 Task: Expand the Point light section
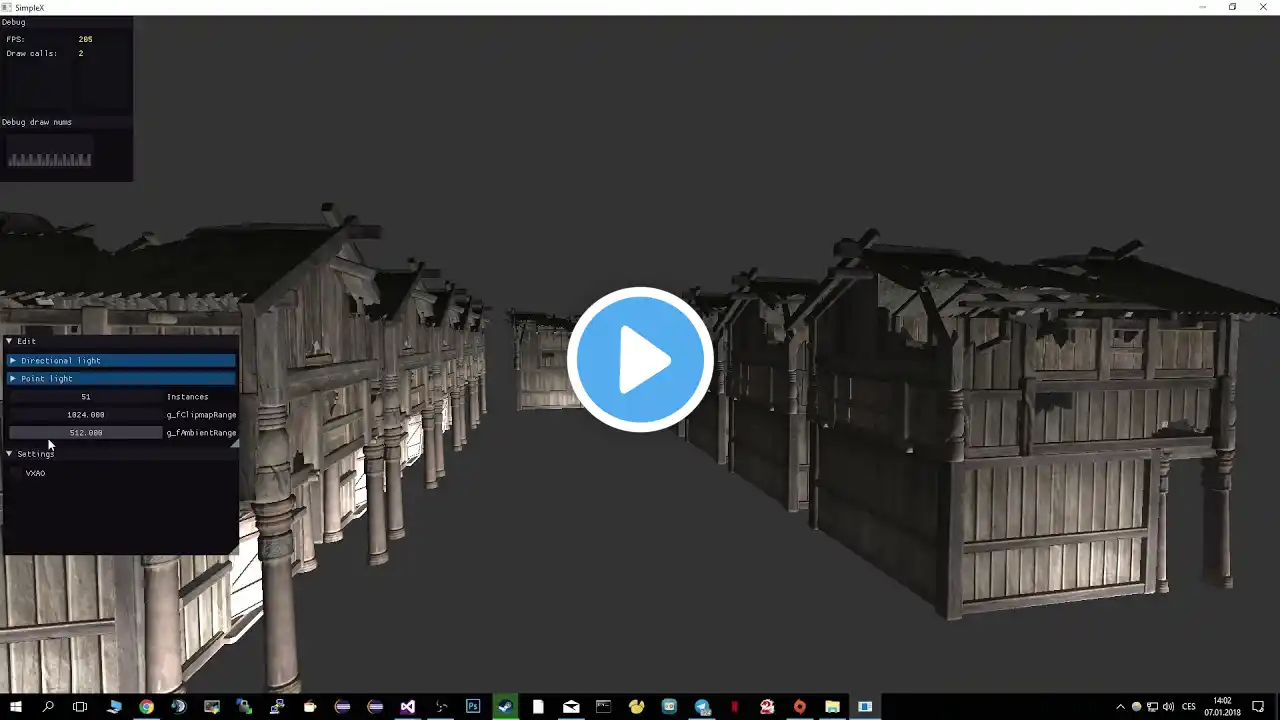(x=122, y=378)
